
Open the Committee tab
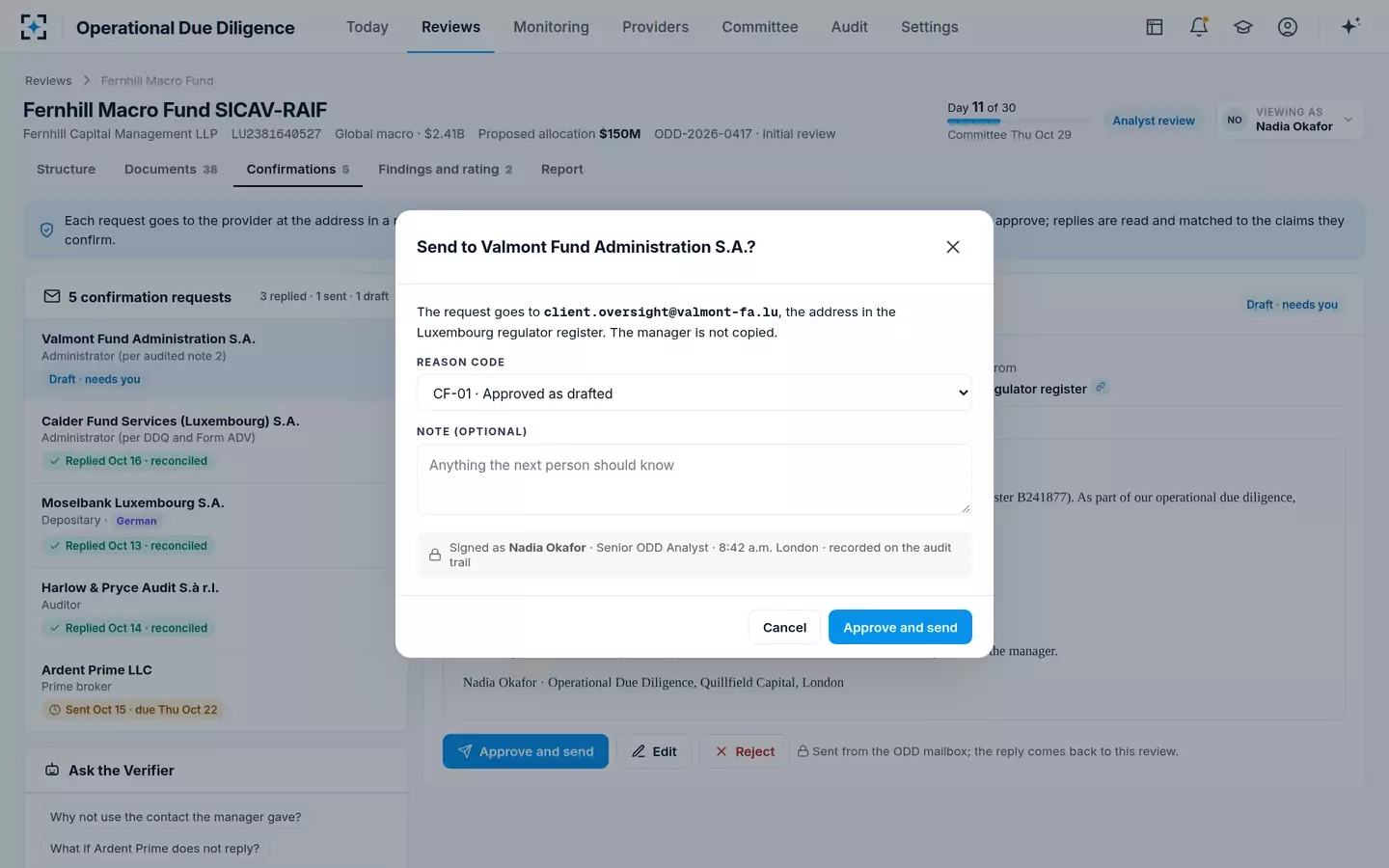(760, 27)
